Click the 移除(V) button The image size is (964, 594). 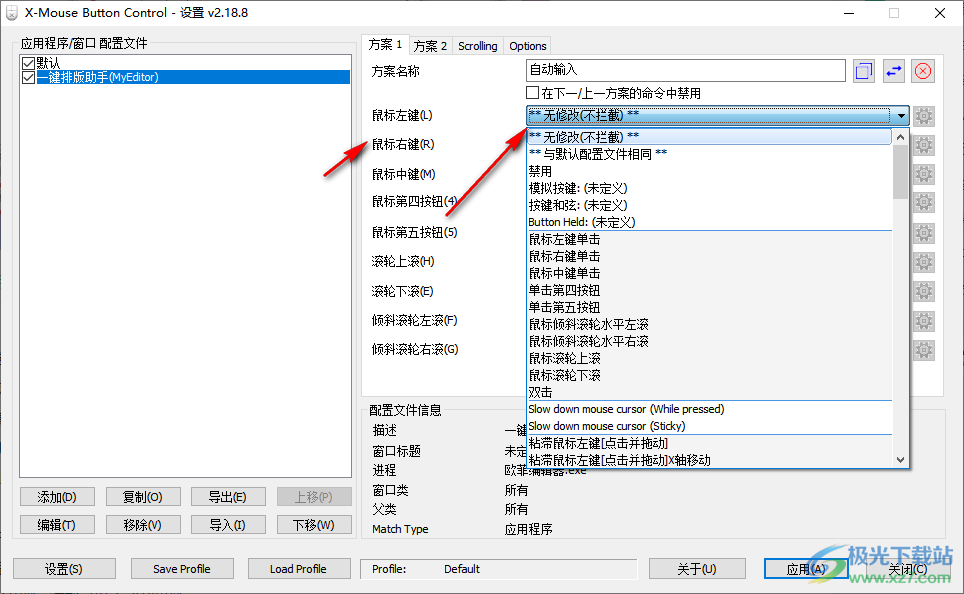[x=143, y=525]
